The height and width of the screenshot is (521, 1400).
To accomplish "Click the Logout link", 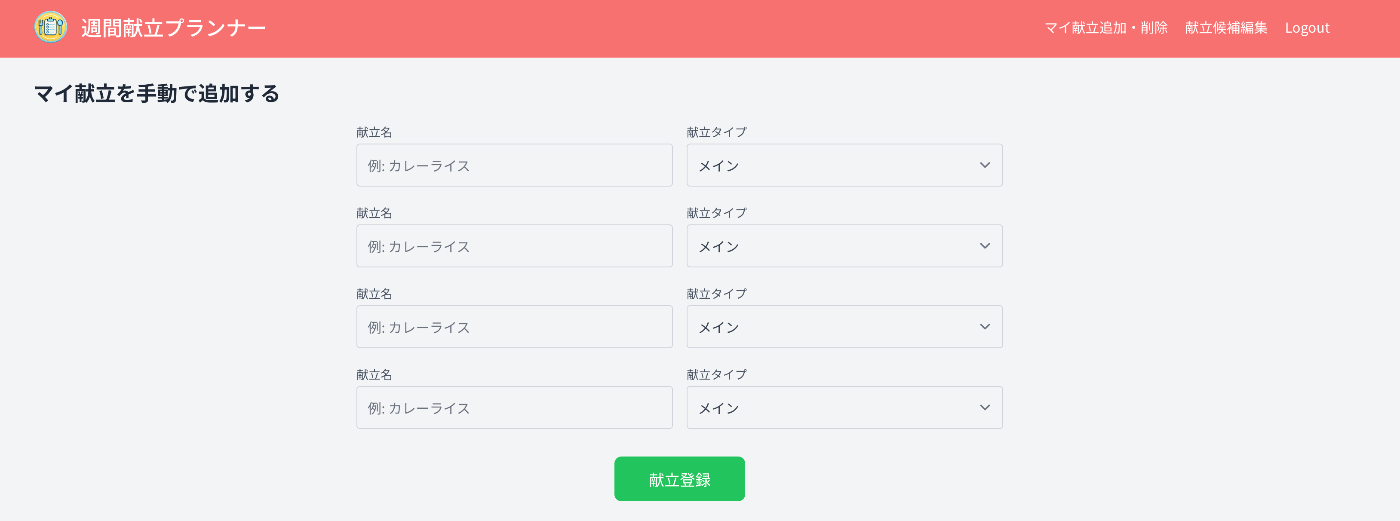I will [1307, 28].
